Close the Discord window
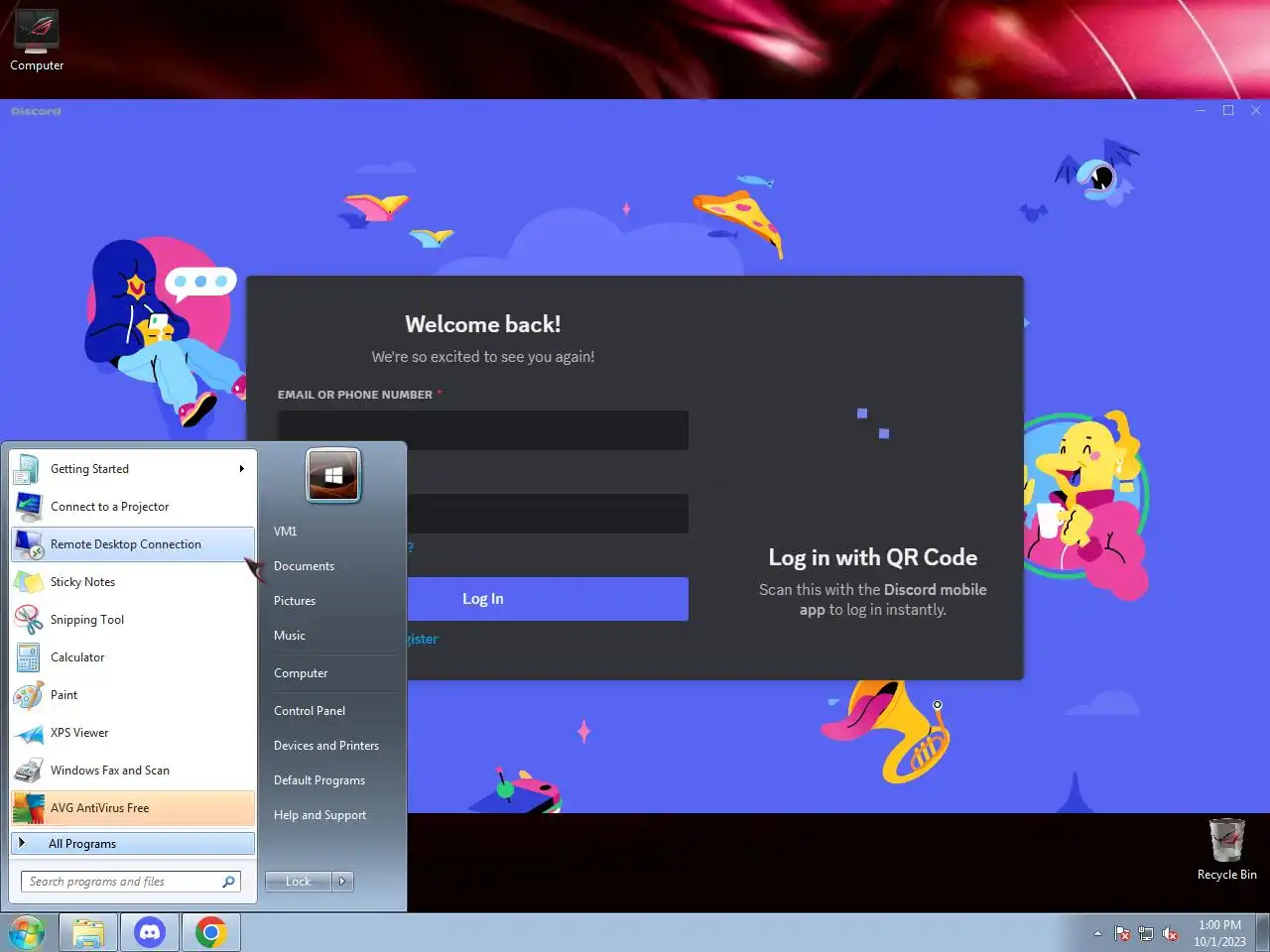Viewport: 1270px width, 952px height. [1255, 110]
